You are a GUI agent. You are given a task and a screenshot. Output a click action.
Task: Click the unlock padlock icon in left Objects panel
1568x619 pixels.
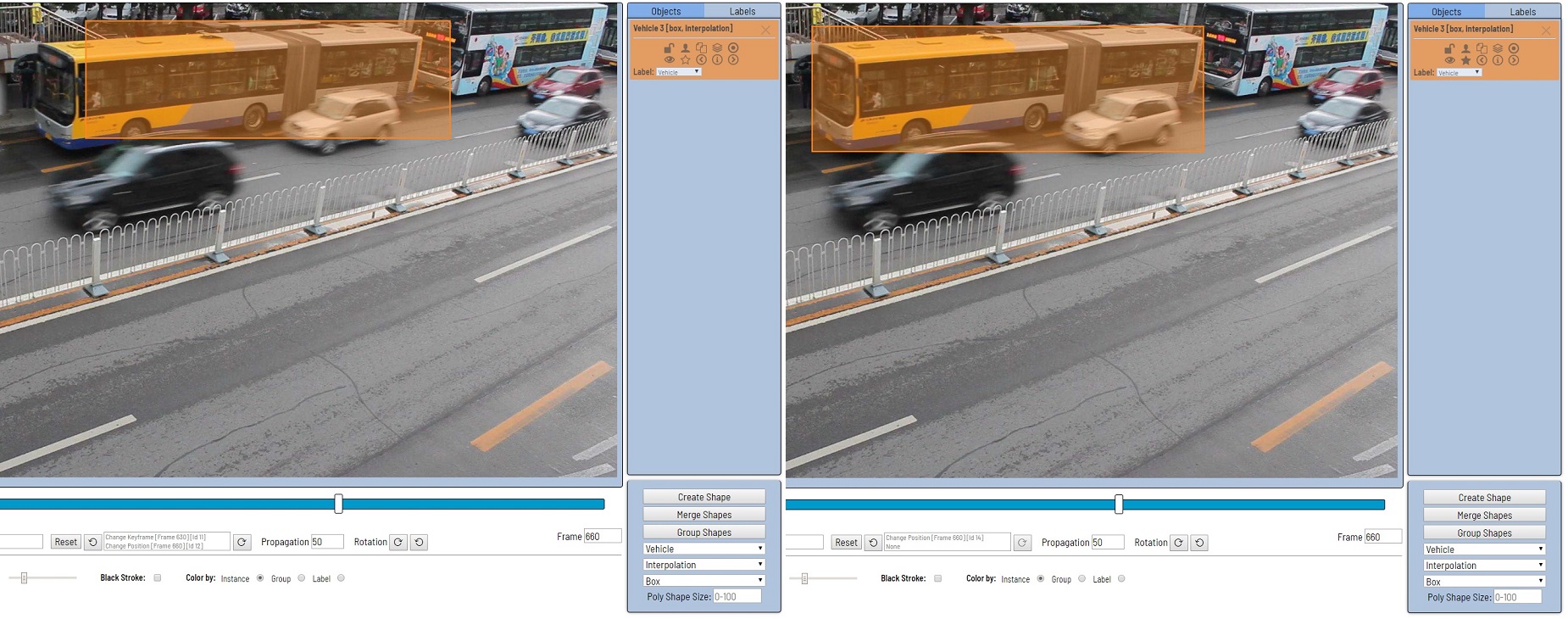tap(669, 48)
